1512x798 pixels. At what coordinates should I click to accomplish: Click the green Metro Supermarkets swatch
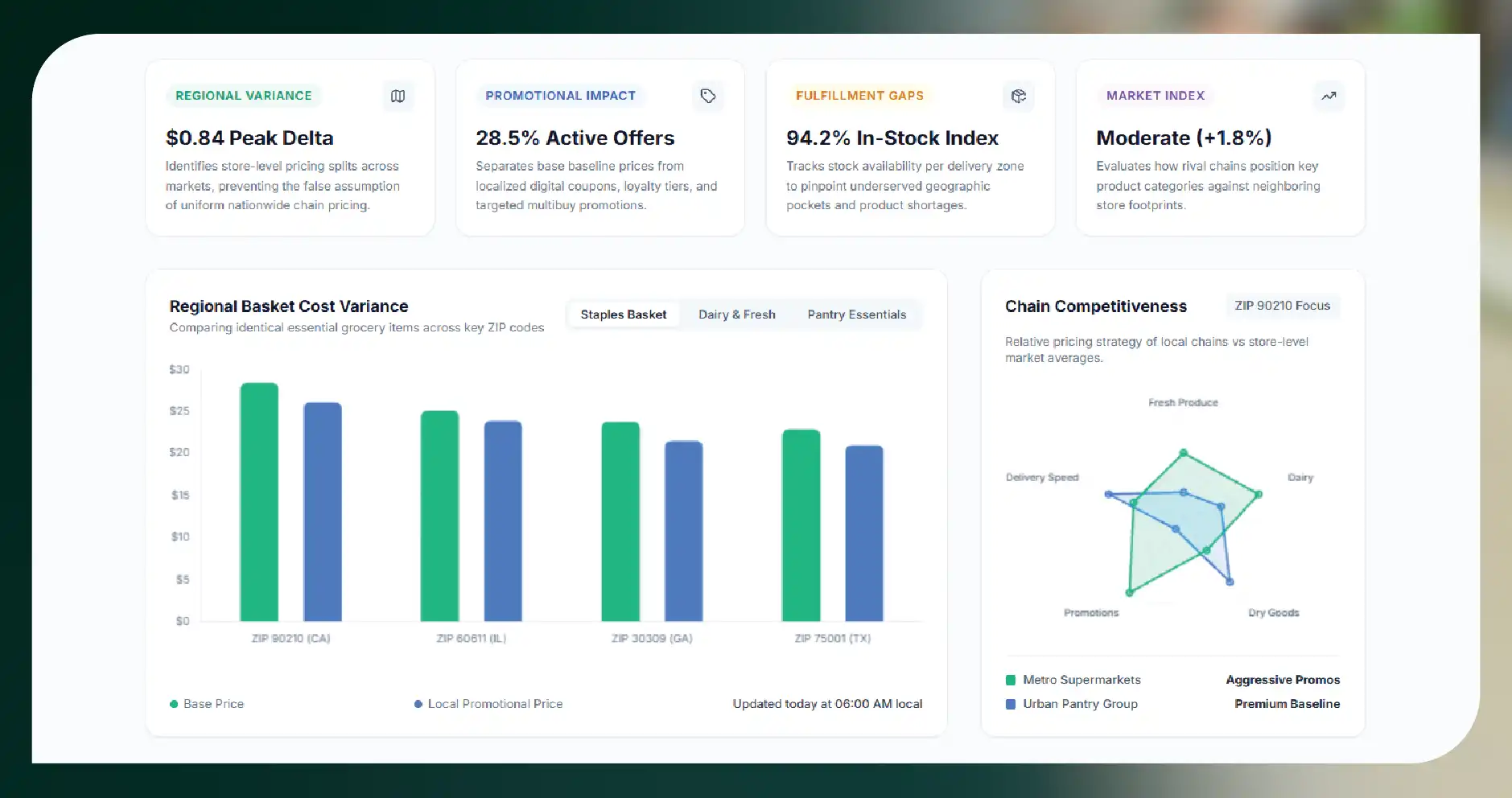[1011, 681]
